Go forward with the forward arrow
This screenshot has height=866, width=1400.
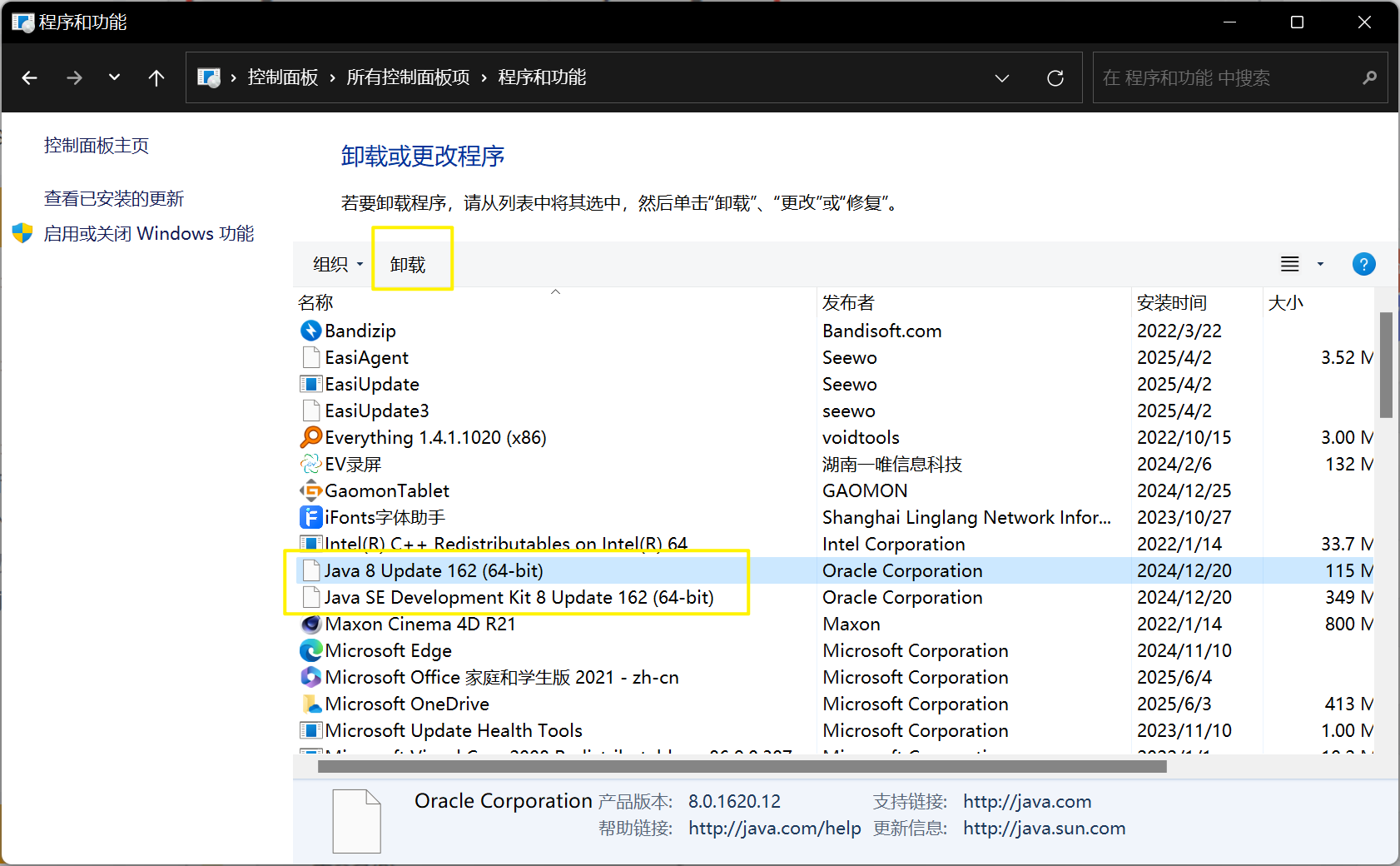(x=74, y=77)
